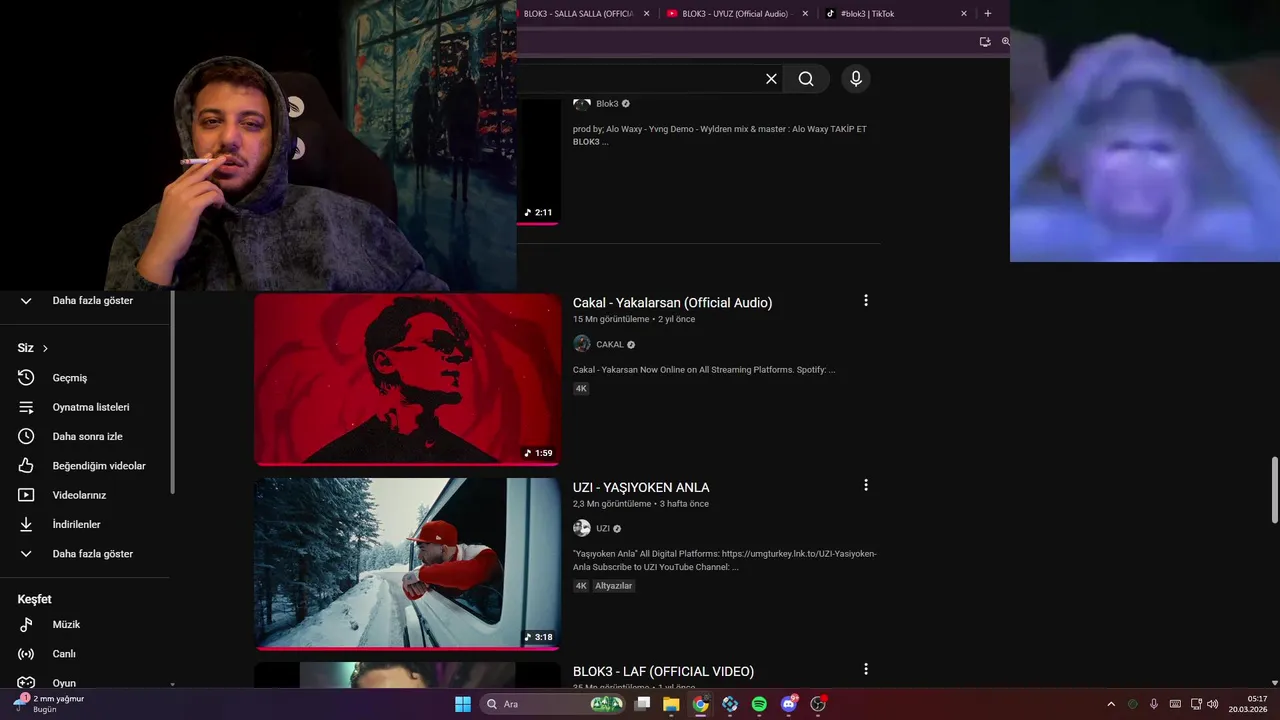Click the browser zoom magnifier icon

1005,42
